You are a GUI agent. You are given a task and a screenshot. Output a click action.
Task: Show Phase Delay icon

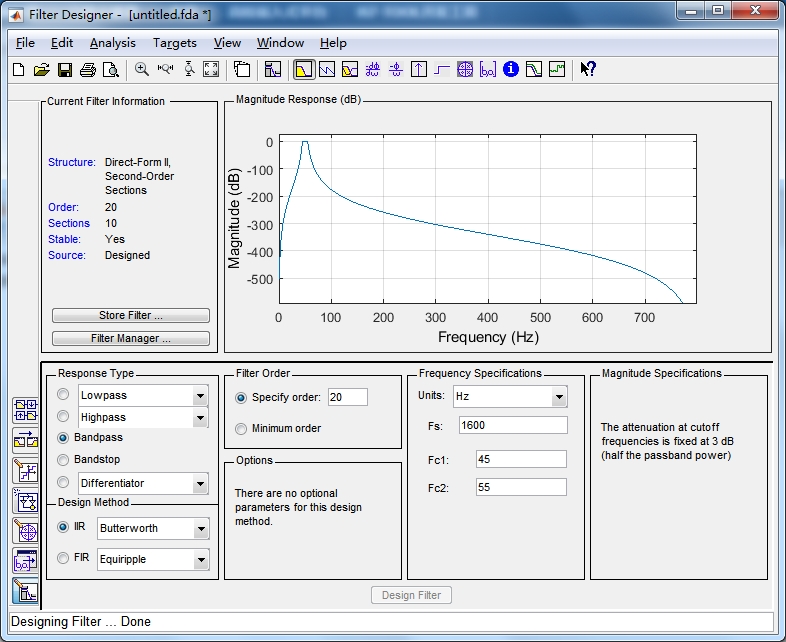[396, 70]
